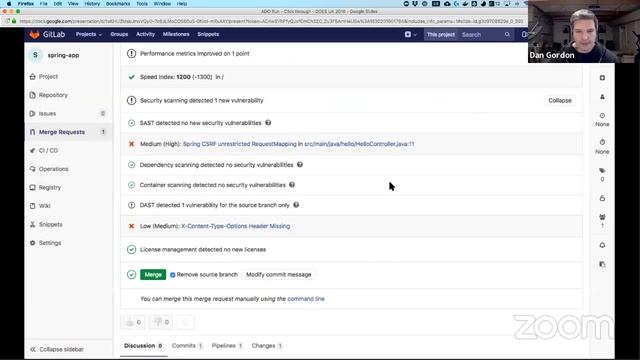Open the spring-app project avatar

click(x=36, y=55)
